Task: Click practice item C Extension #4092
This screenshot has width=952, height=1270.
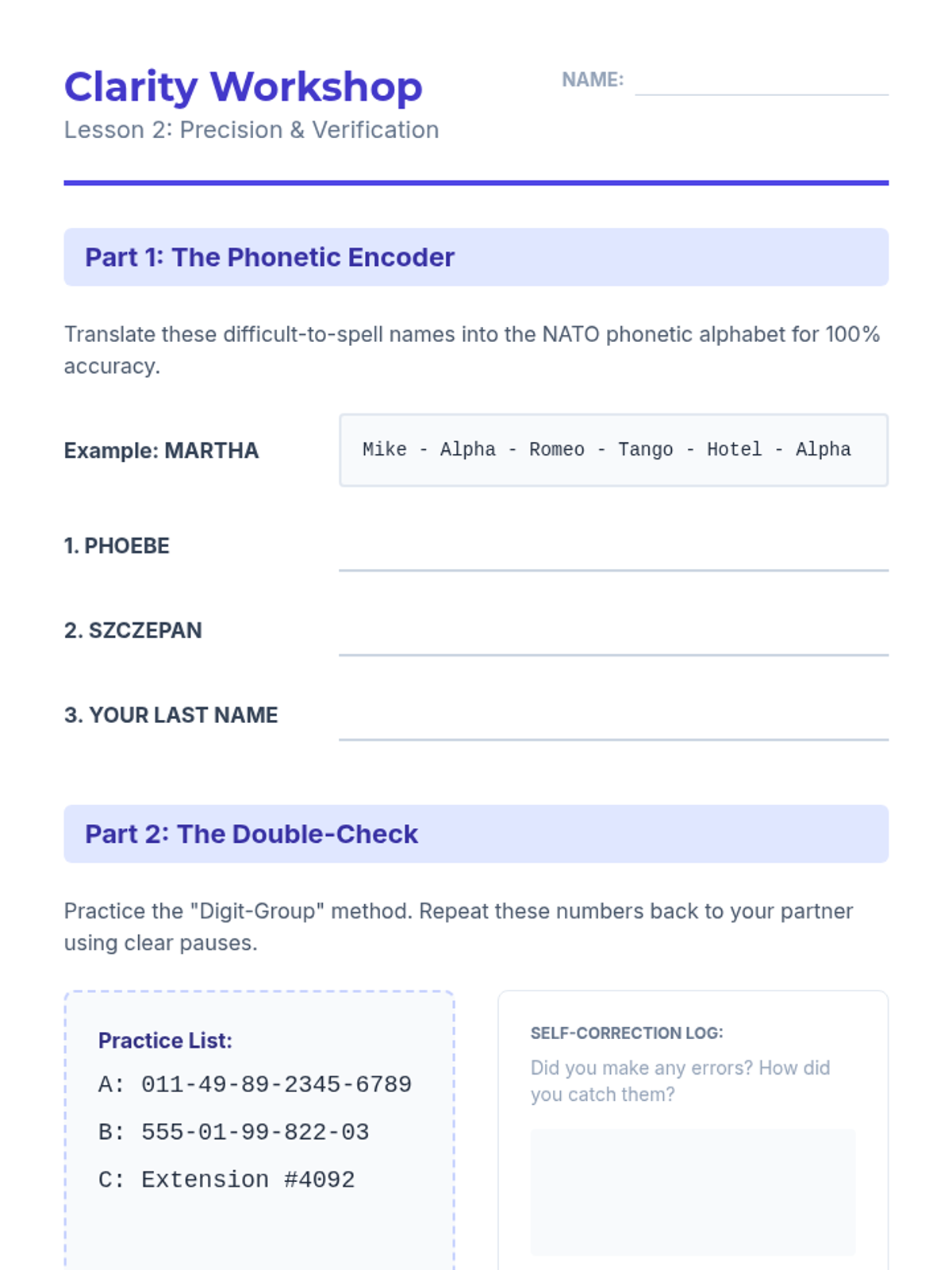Action: [x=226, y=1180]
